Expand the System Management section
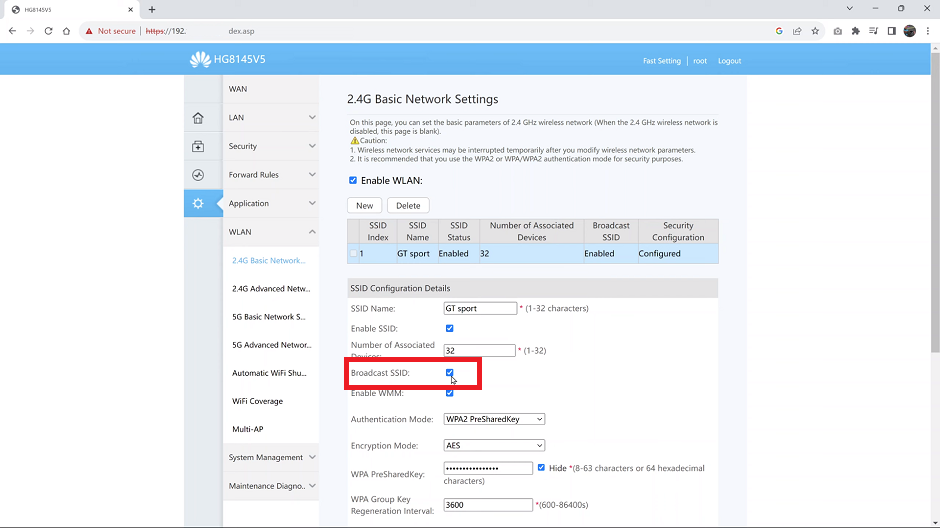This screenshot has width=940, height=528. [x=271, y=457]
